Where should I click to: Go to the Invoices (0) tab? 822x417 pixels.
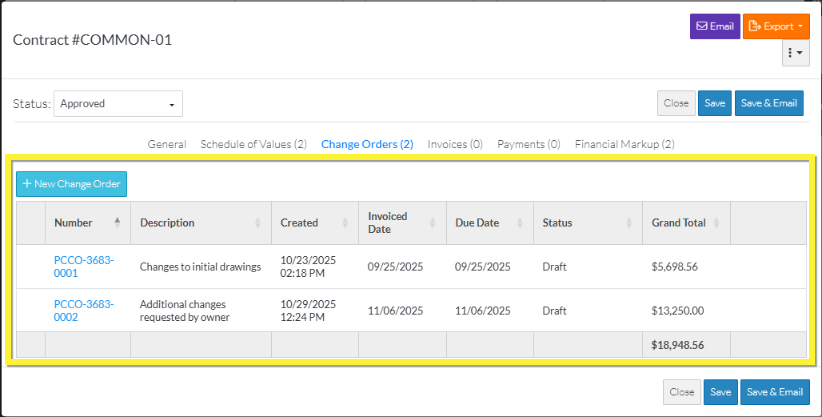pyautogui.click(x=455, y=144)
